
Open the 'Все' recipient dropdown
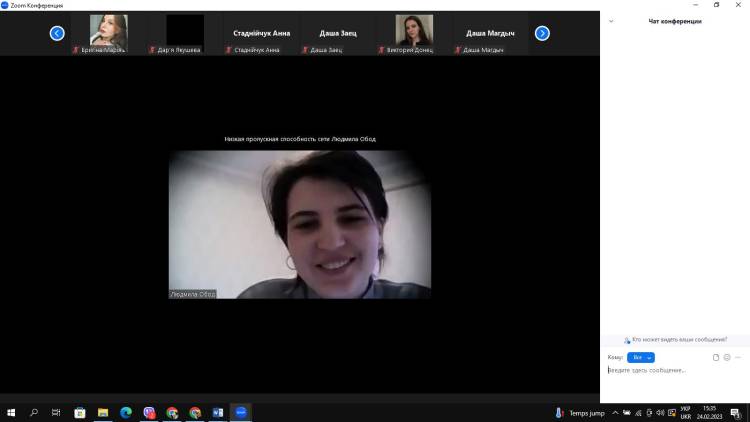[640, 357]
